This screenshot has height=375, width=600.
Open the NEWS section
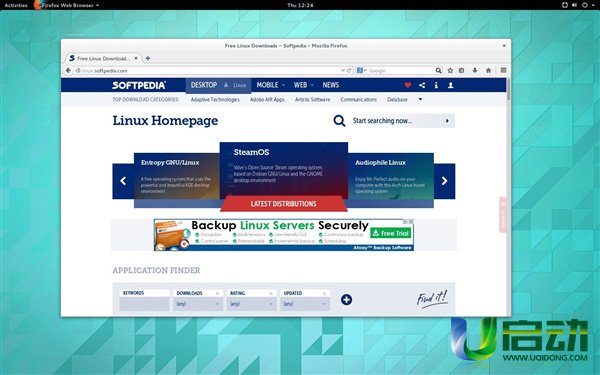[331, 85]
